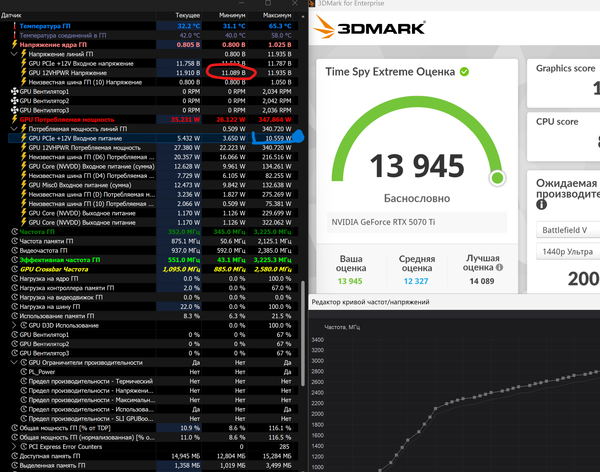Expand the GPU D3D Использование group
The width and height of the screenshot is (600, 472).
tap(14, 325)
